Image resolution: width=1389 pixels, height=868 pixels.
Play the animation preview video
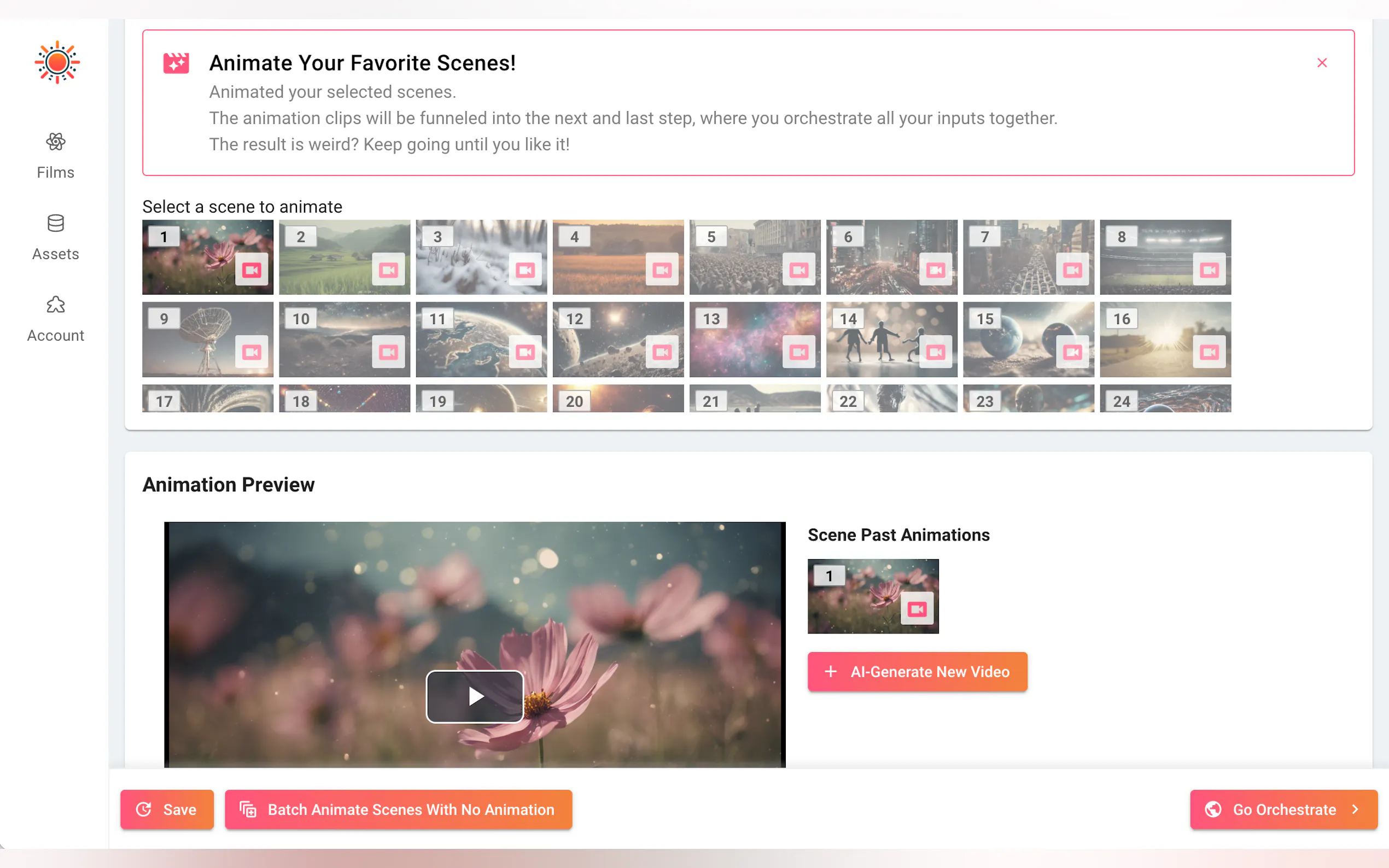coord(475,696)
